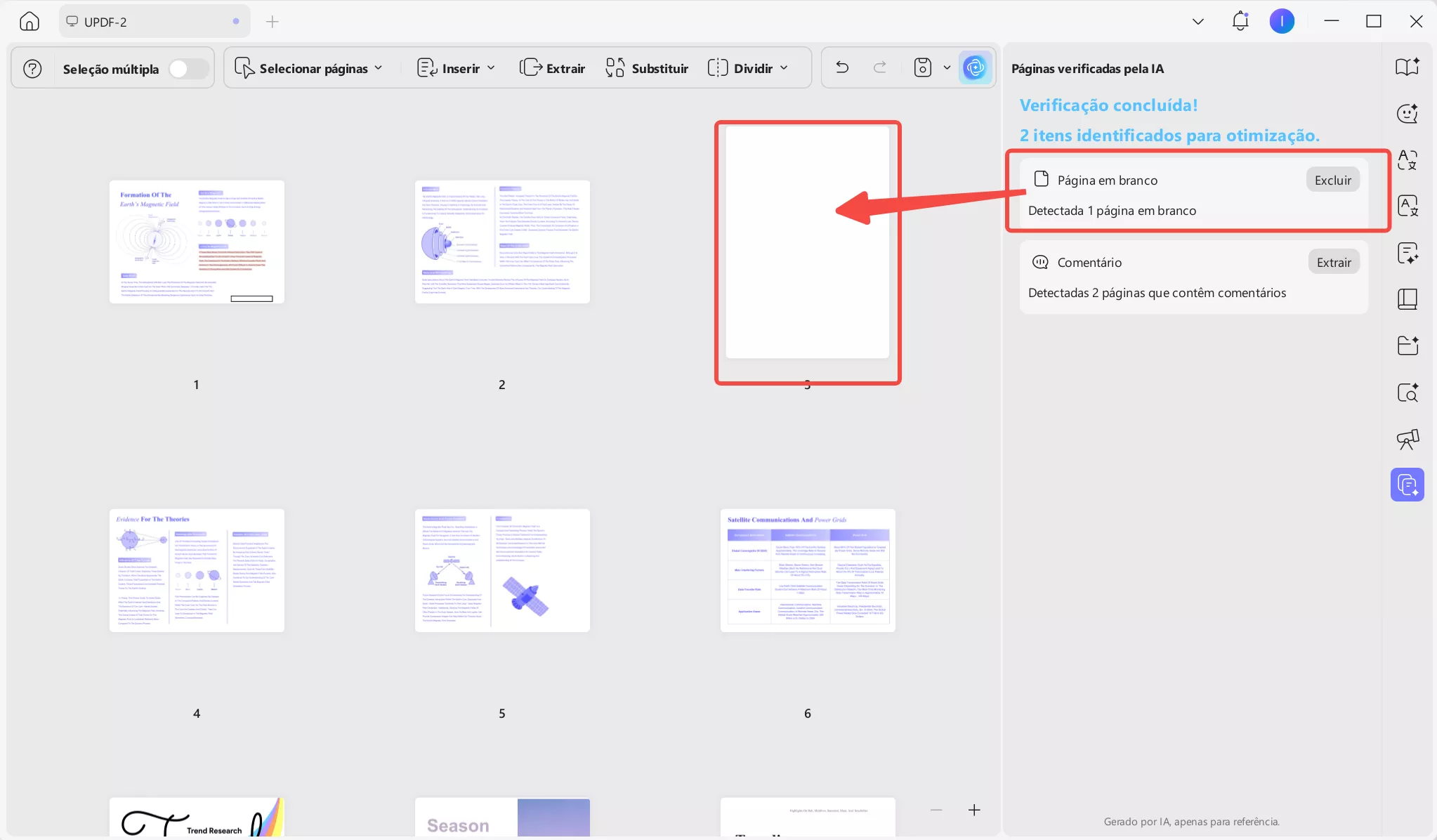Add a new tab
1437x840 pixels.
click(x=273, y=22)
